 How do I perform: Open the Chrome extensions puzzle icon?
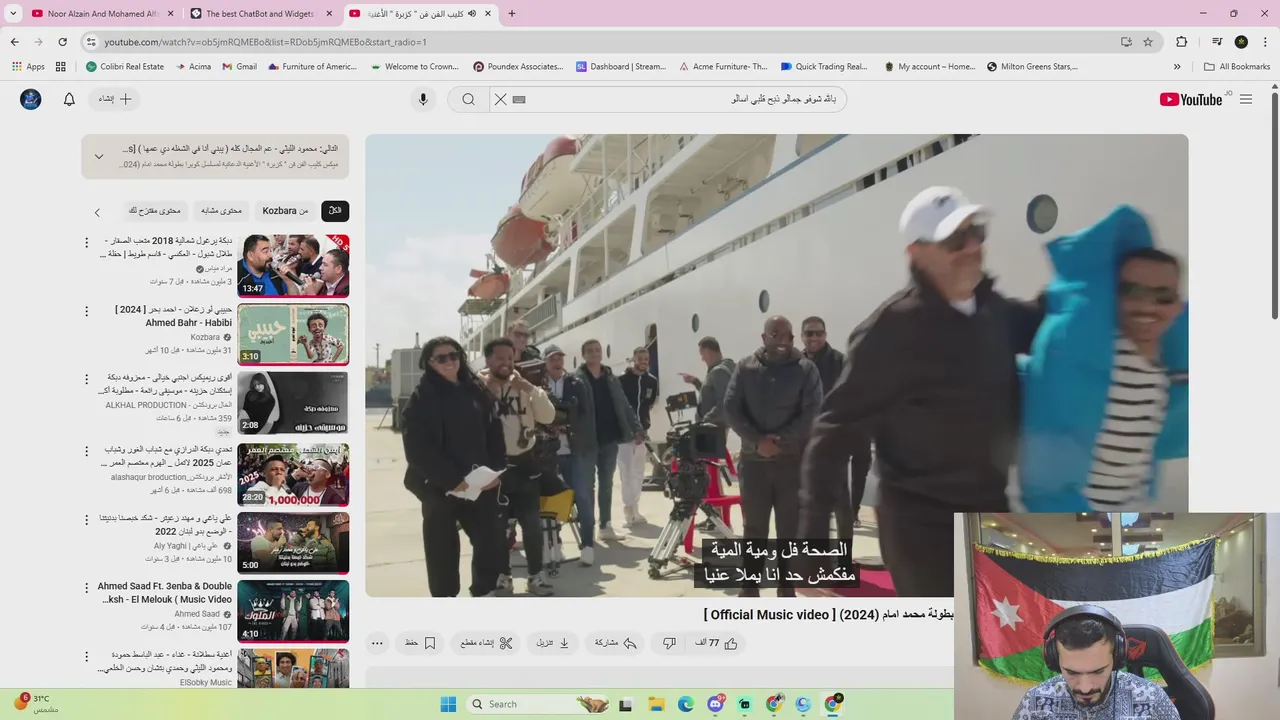1182,42
